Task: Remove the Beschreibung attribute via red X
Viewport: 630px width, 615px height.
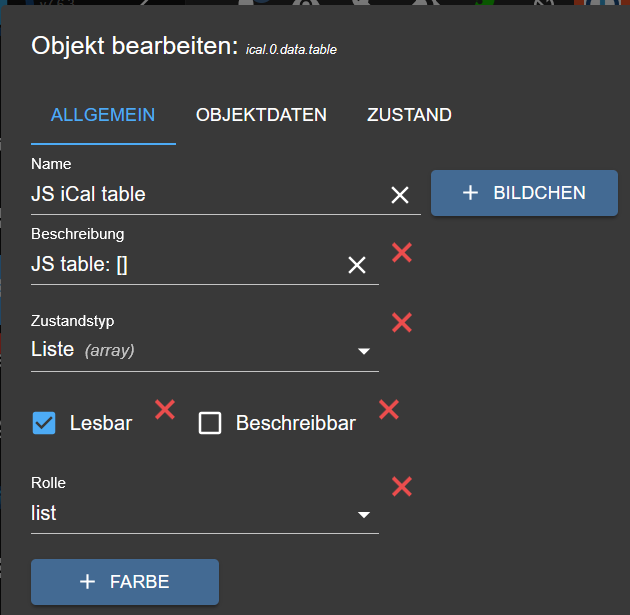Action: [402, 253]
